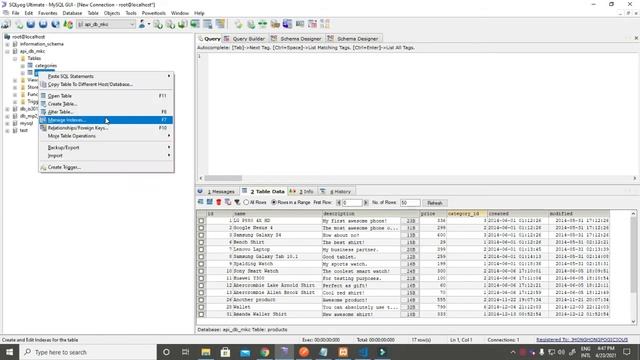Tick the checkbox for Wallet row
The image size is (640, 360).
[x=201, y=307]
